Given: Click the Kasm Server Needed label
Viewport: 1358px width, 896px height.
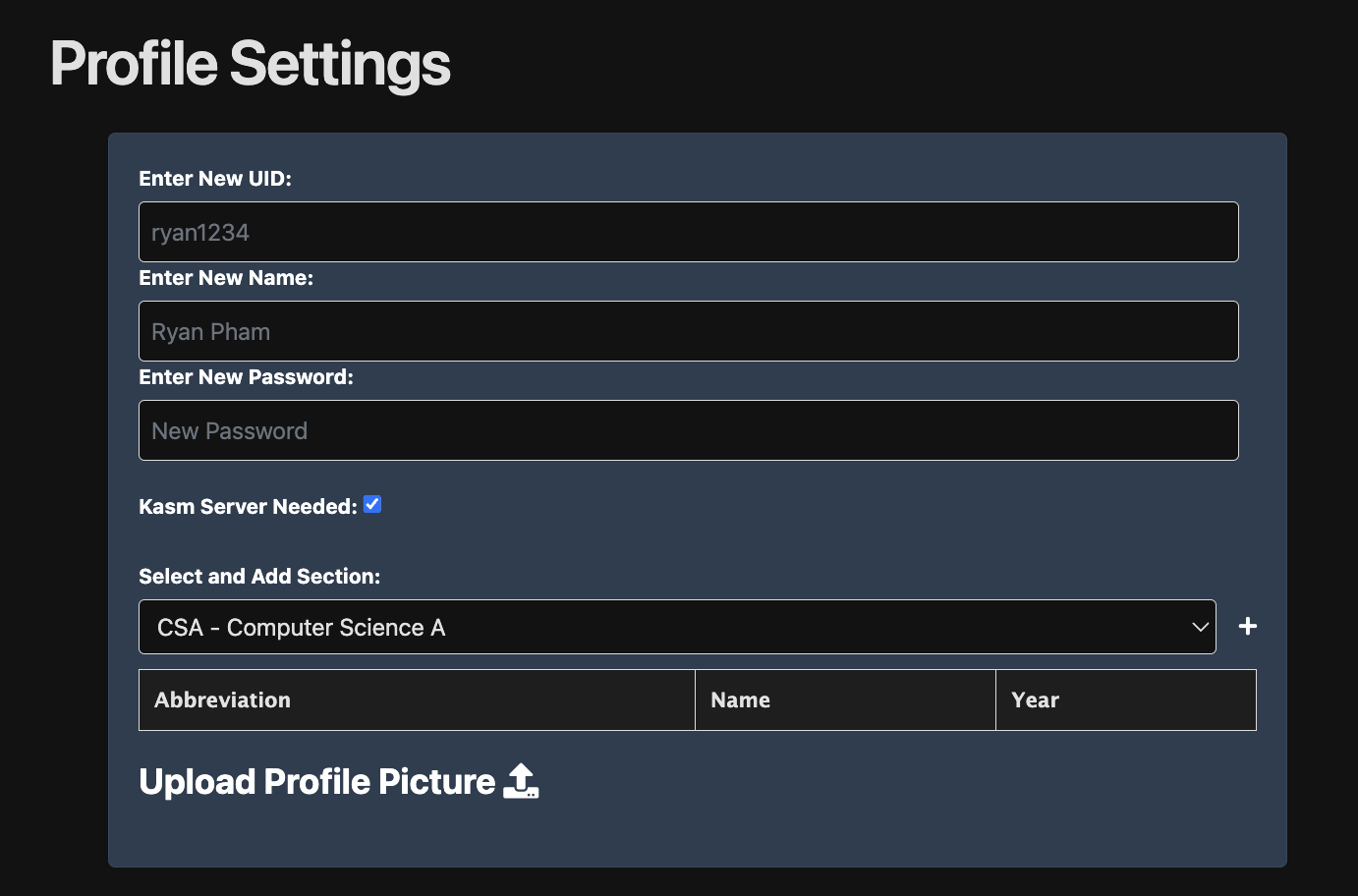Looking at the screenshot, I should (x=248, y=507).
